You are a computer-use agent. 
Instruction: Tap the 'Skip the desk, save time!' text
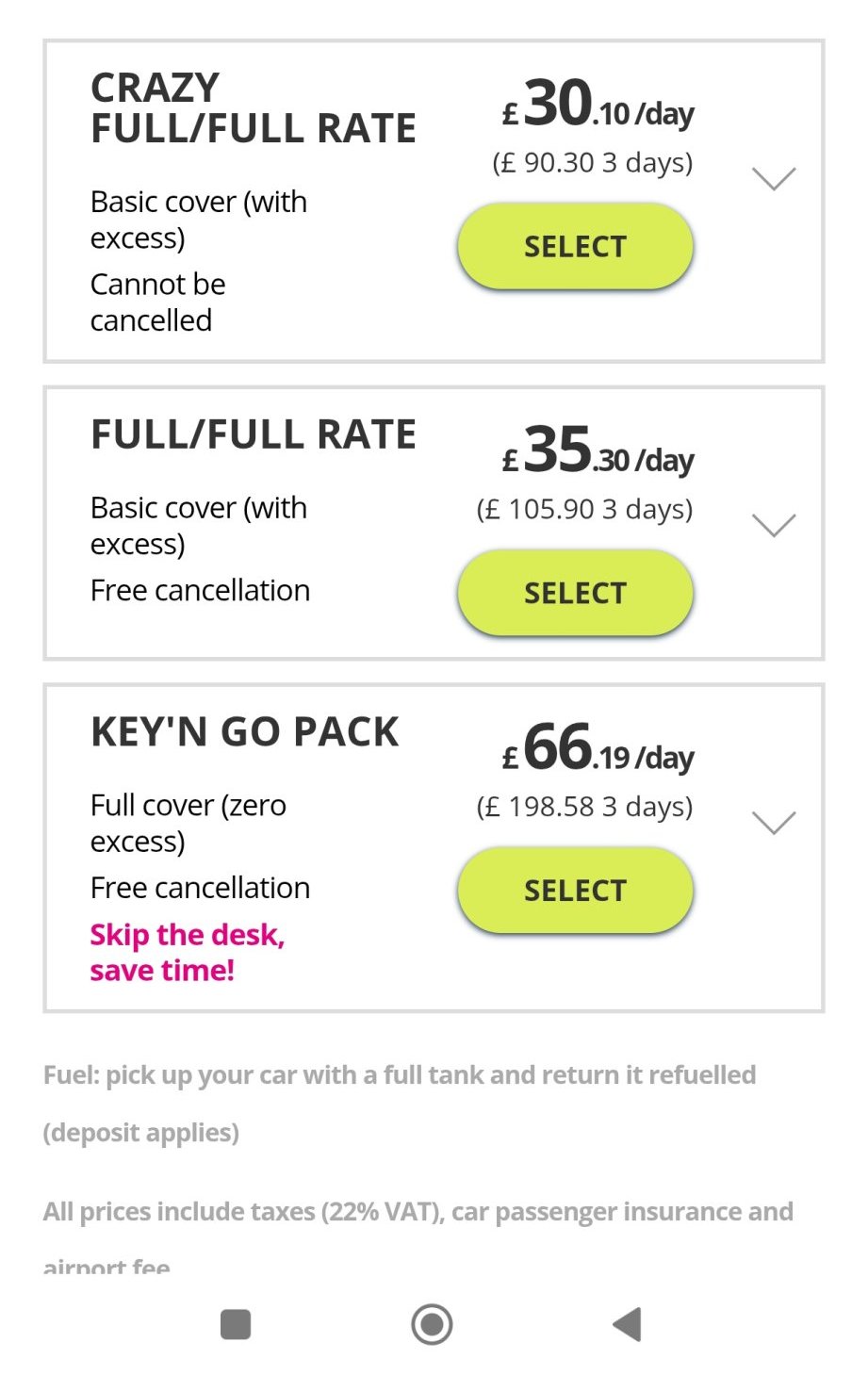click(x=188, y=952)
